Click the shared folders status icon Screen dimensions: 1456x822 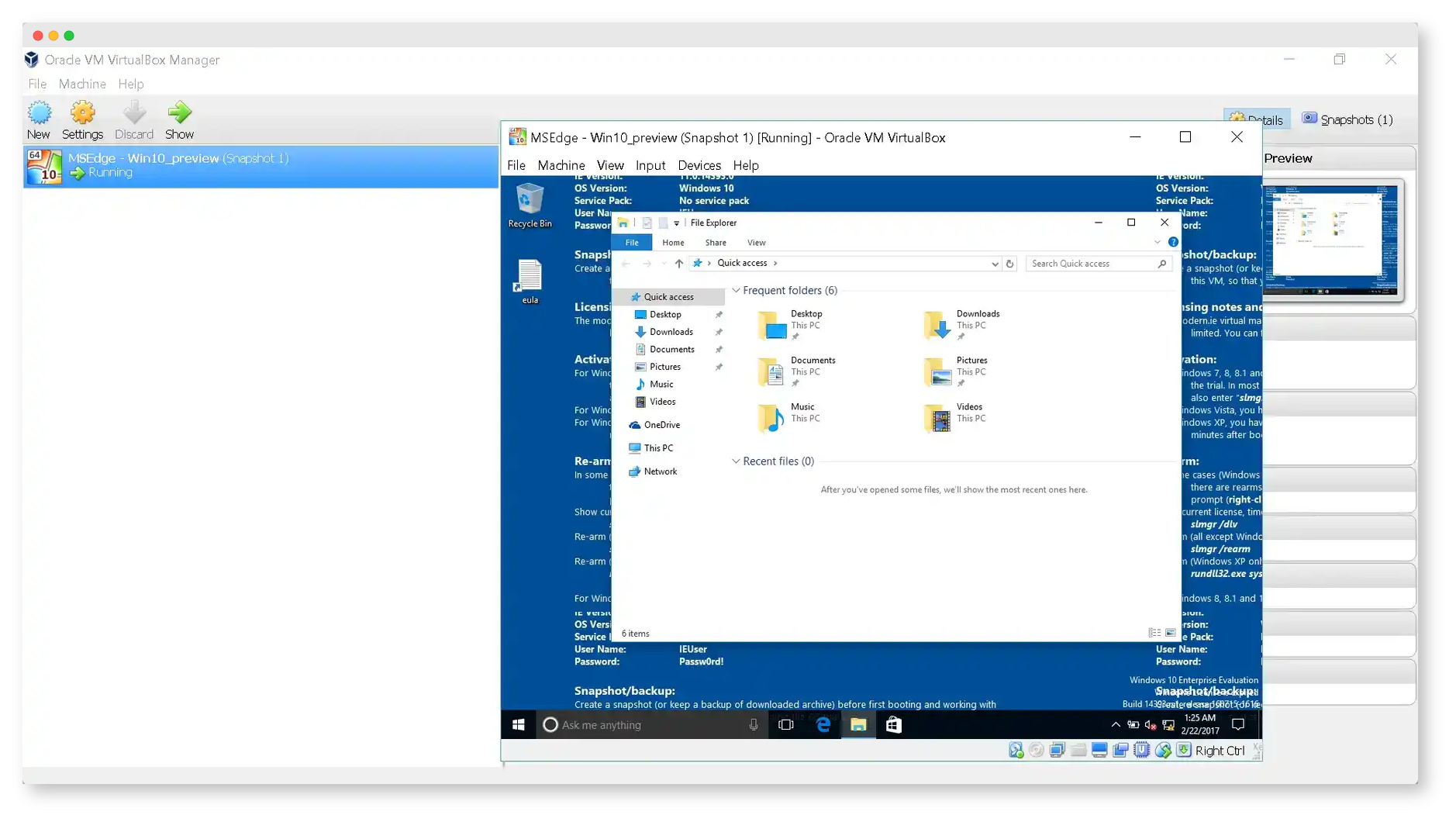(x=1078, y=750)
